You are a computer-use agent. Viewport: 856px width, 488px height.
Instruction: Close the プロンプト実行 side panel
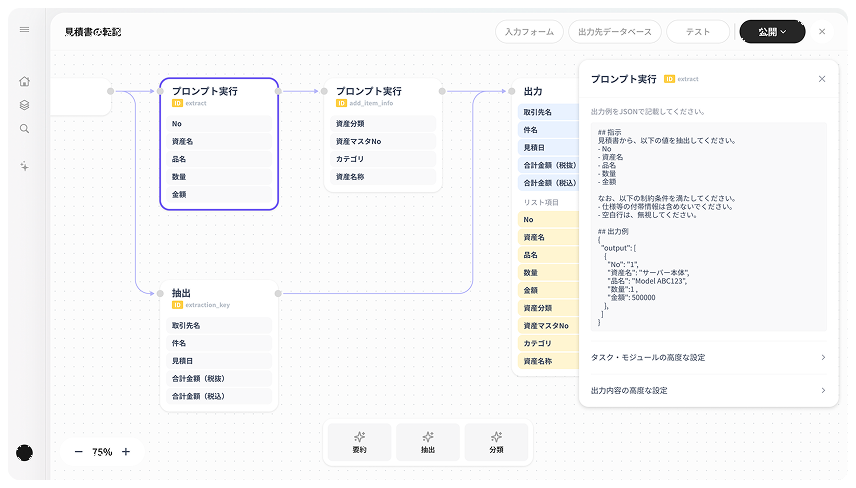[822, 79]
